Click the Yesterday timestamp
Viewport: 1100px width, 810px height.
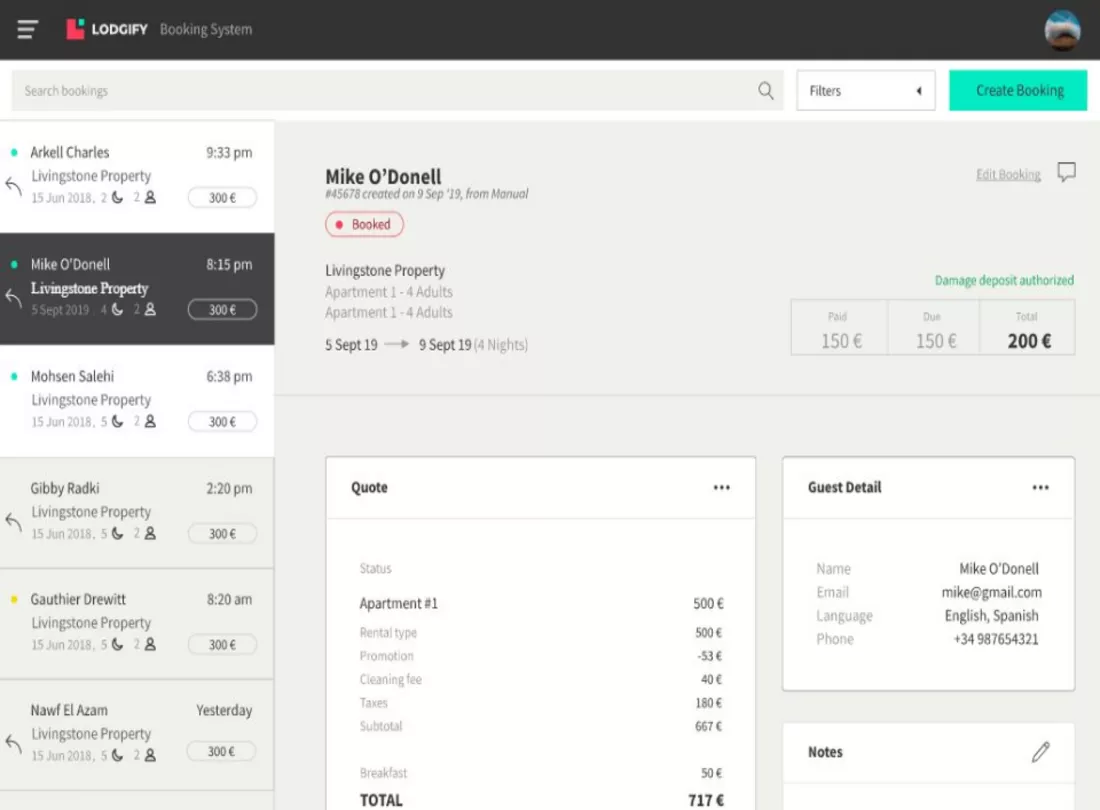(x=224, y=710)
